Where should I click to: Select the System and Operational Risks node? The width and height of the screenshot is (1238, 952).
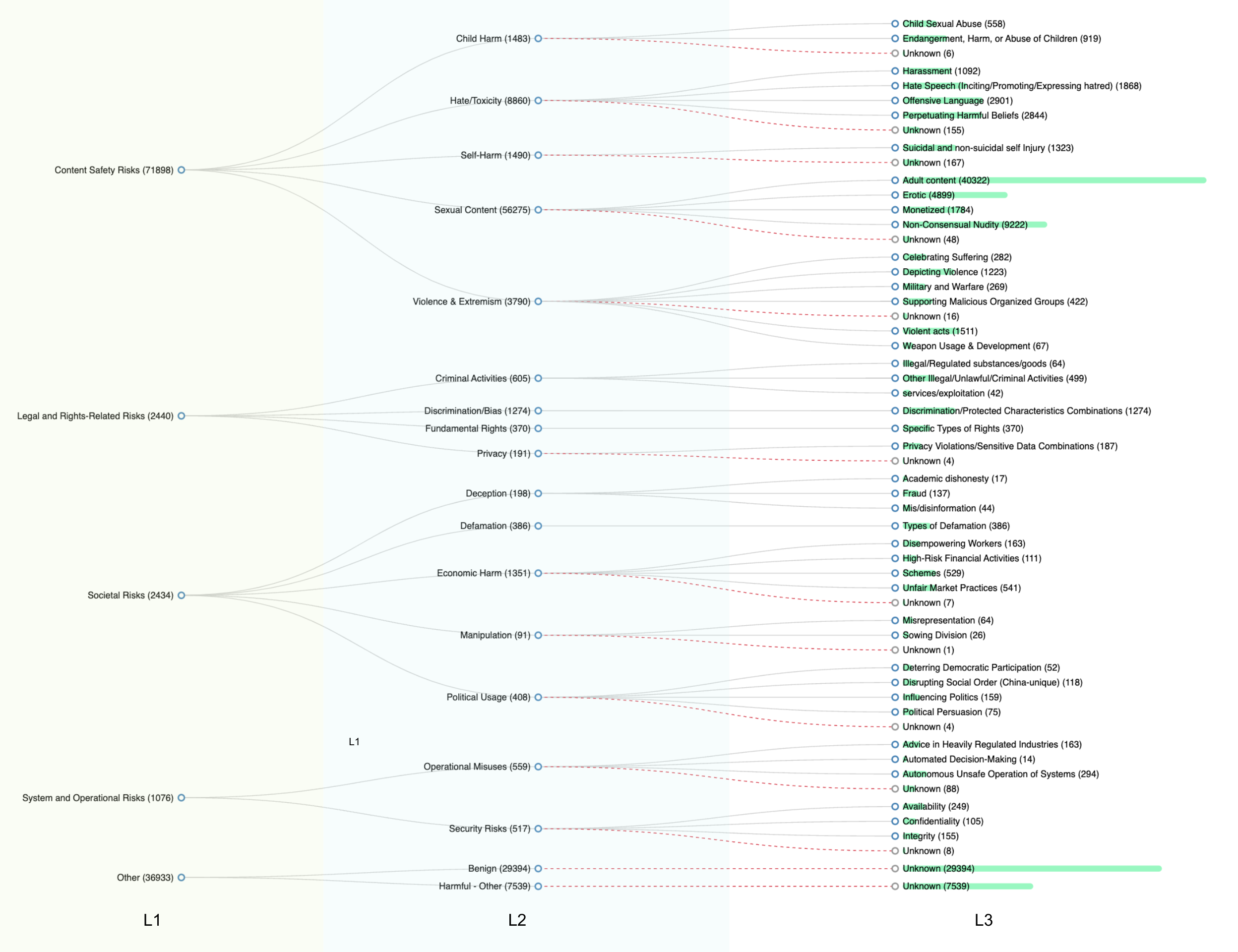coord(182,798)
